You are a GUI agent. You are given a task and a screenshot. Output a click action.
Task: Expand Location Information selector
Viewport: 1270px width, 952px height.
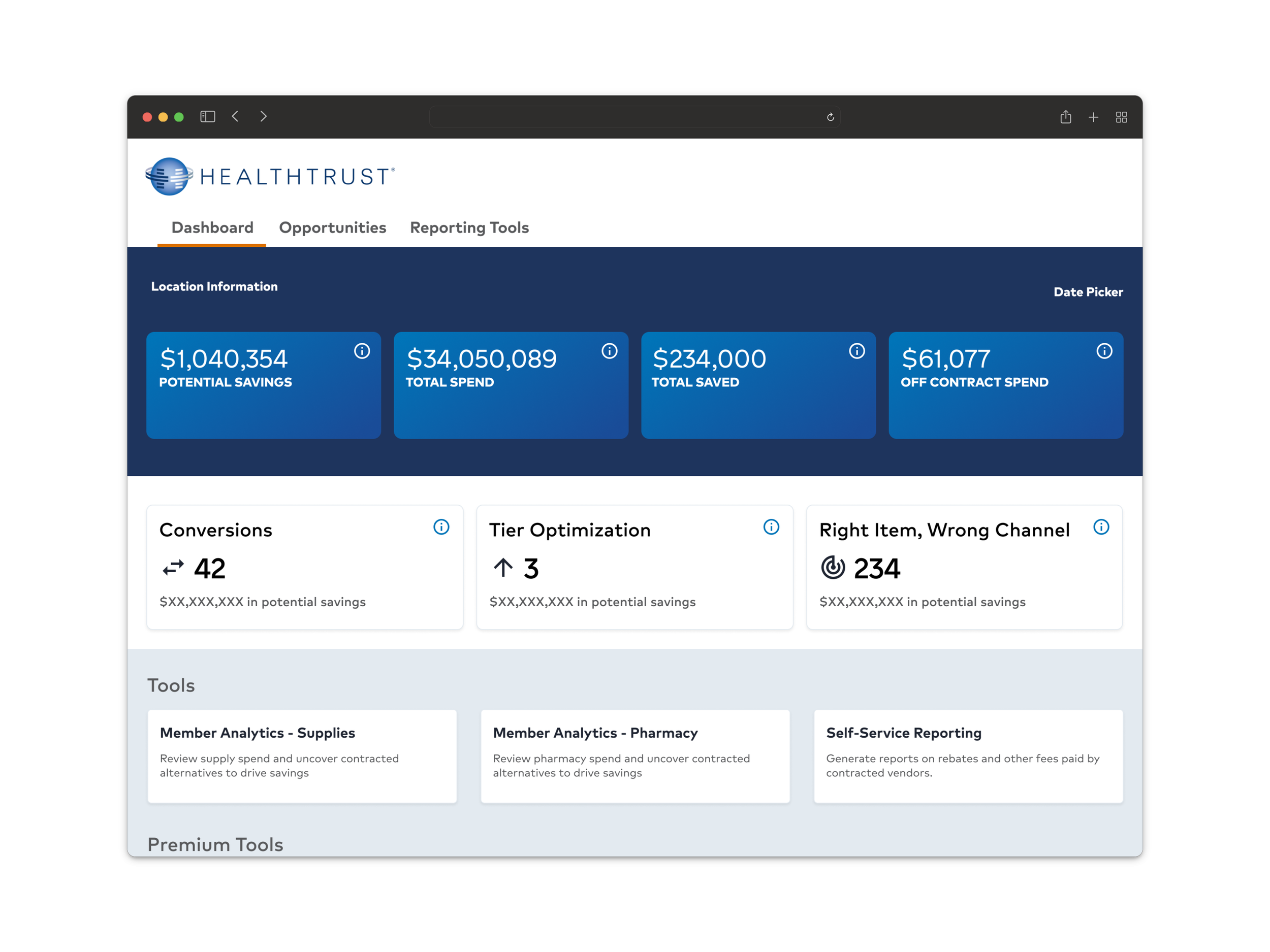point(214,286)
